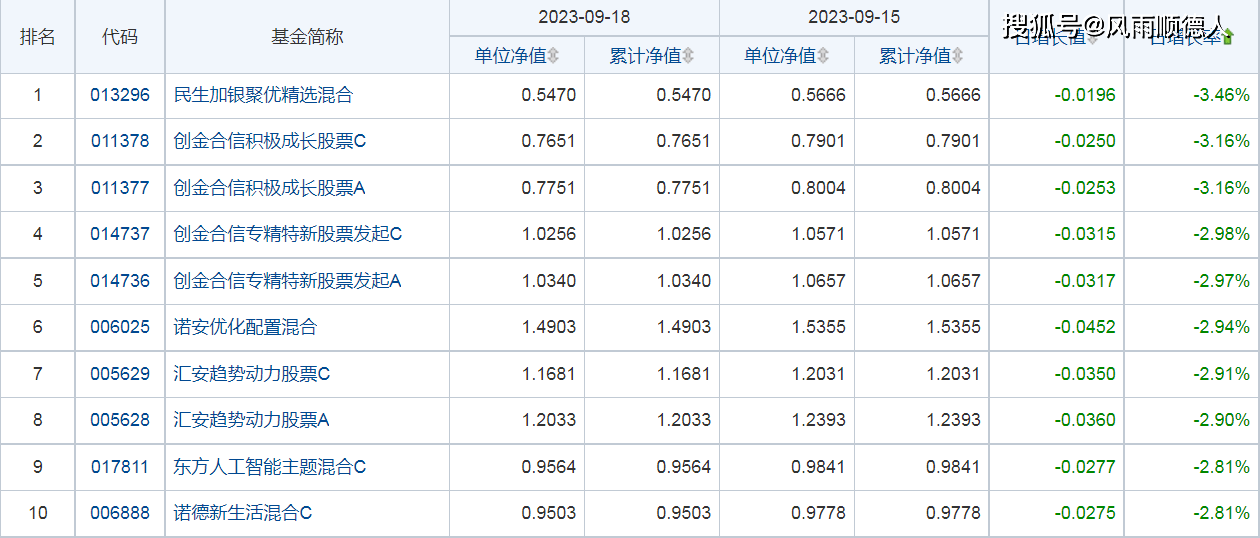
Task: Click fund code 005629
Action: tap(120, 374)
